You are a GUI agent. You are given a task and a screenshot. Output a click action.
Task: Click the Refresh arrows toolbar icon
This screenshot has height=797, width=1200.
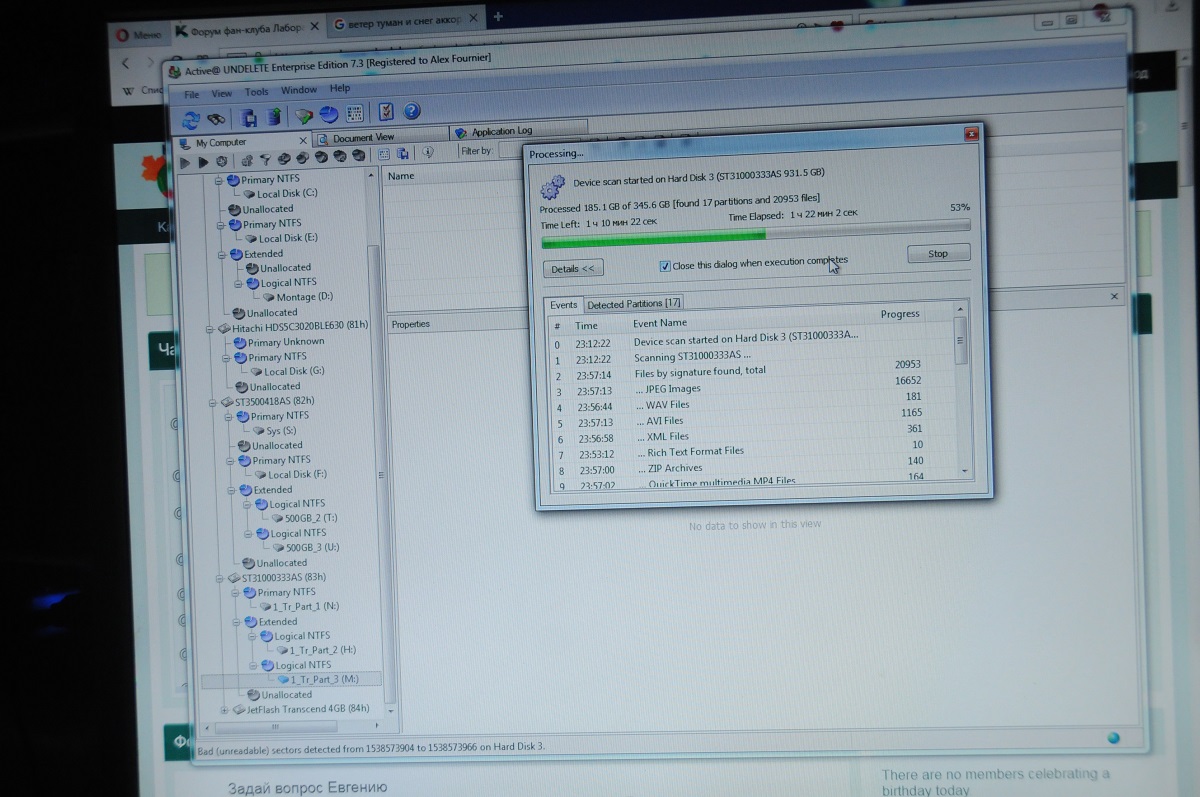[191, 119]
